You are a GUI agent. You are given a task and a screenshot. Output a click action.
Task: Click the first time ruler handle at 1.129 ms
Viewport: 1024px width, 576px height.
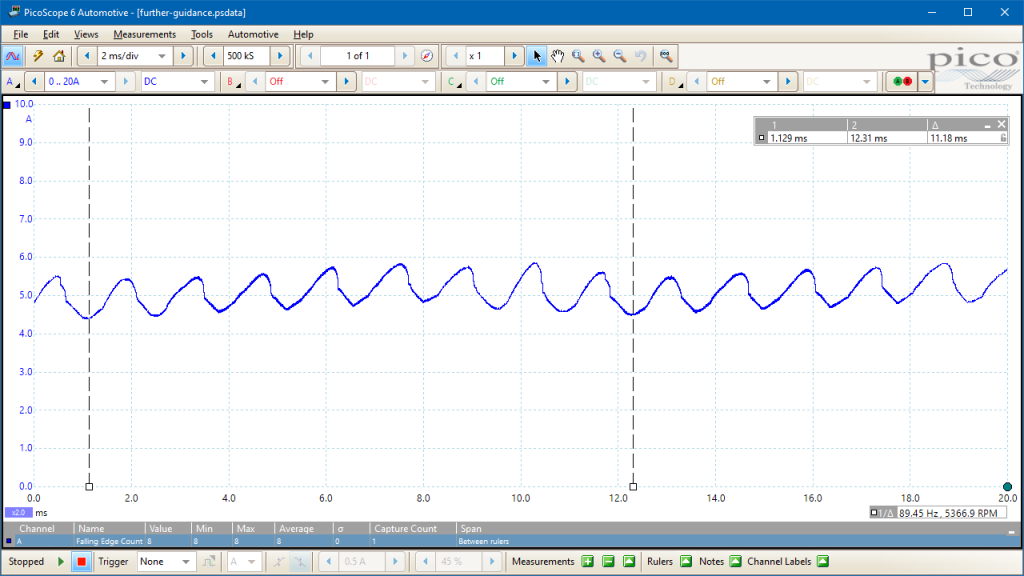click(89, 487)
